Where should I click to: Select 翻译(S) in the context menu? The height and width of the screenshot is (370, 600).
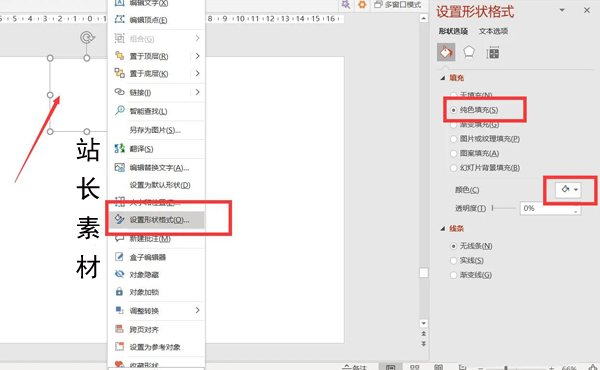tap(156, 149)
